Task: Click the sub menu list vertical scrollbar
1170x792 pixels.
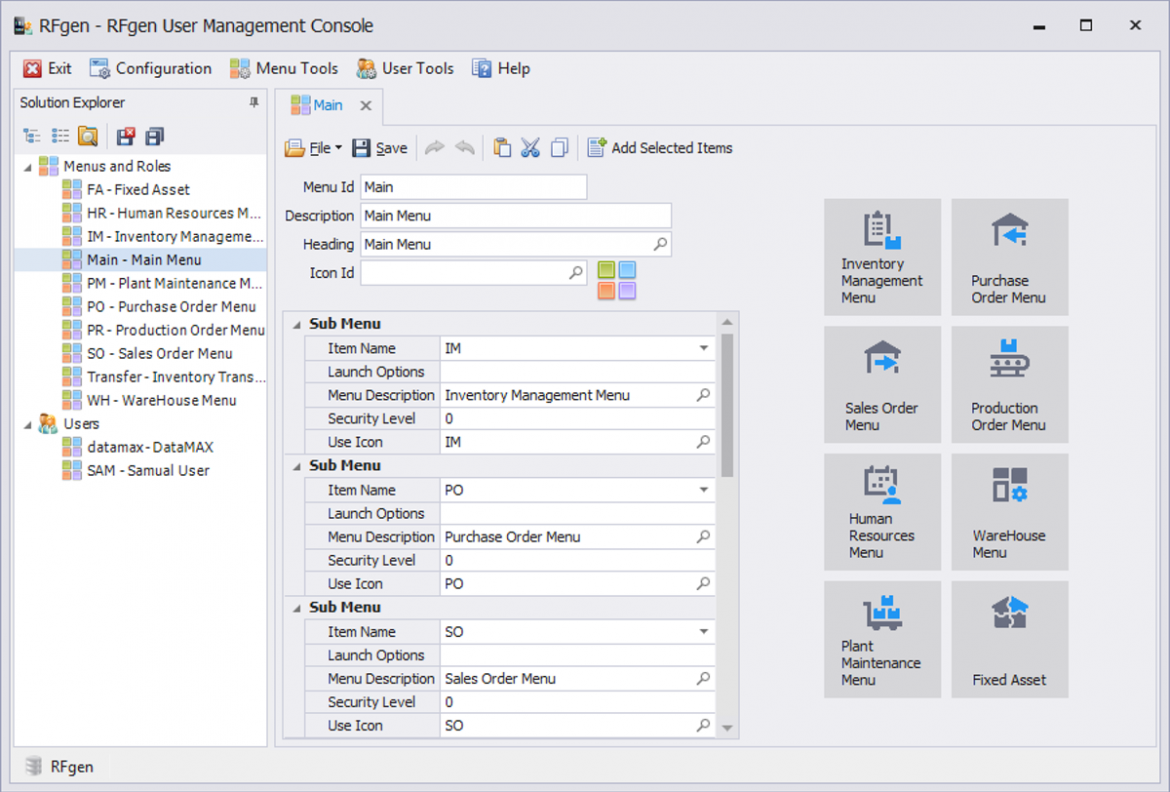Action: point(727,405)
